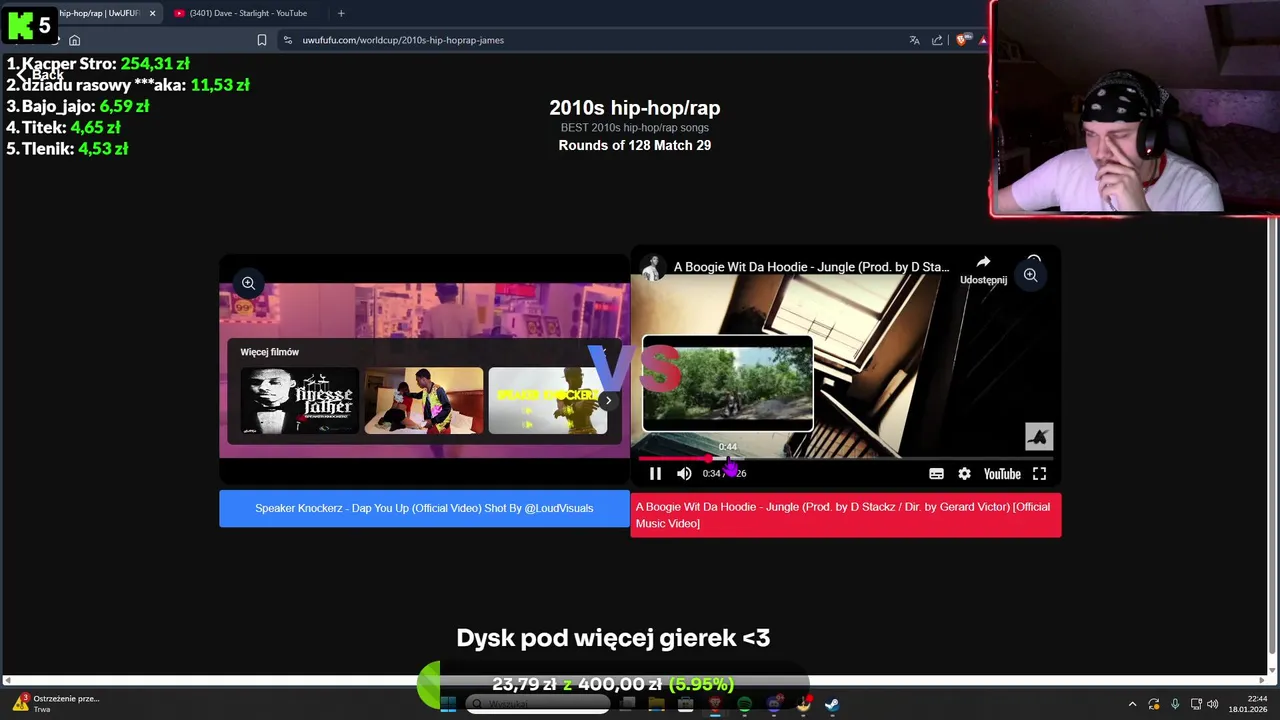Vote for Speaker Knockerz - Dap You Up
The image size is (1280, 720).
(x=424, y=508)
